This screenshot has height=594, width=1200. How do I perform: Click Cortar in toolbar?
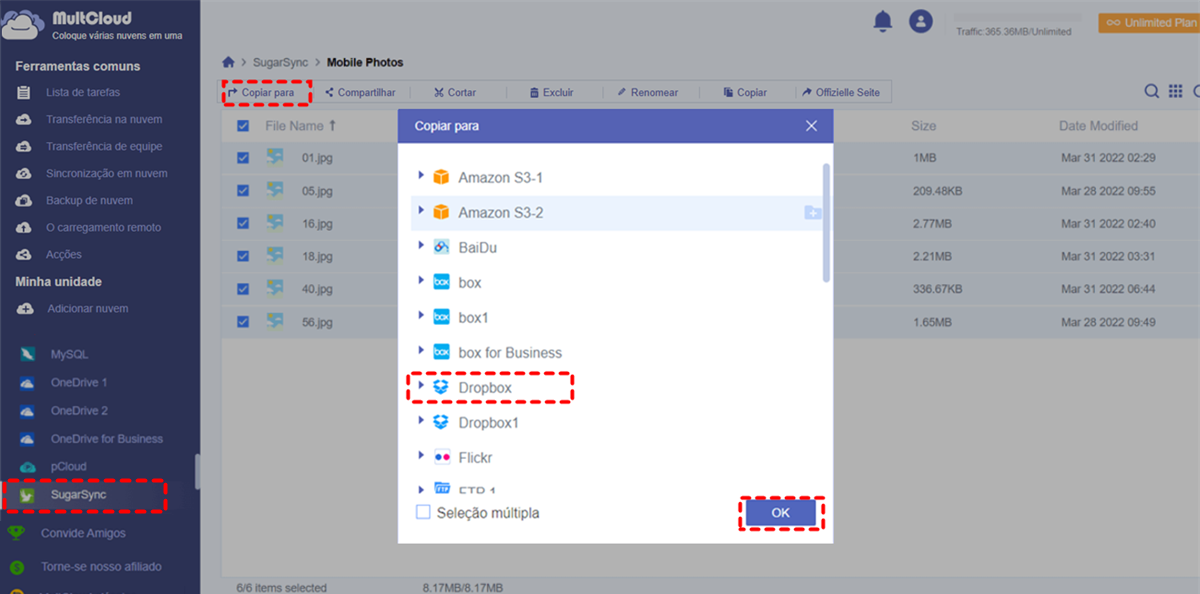coord(454,92)
